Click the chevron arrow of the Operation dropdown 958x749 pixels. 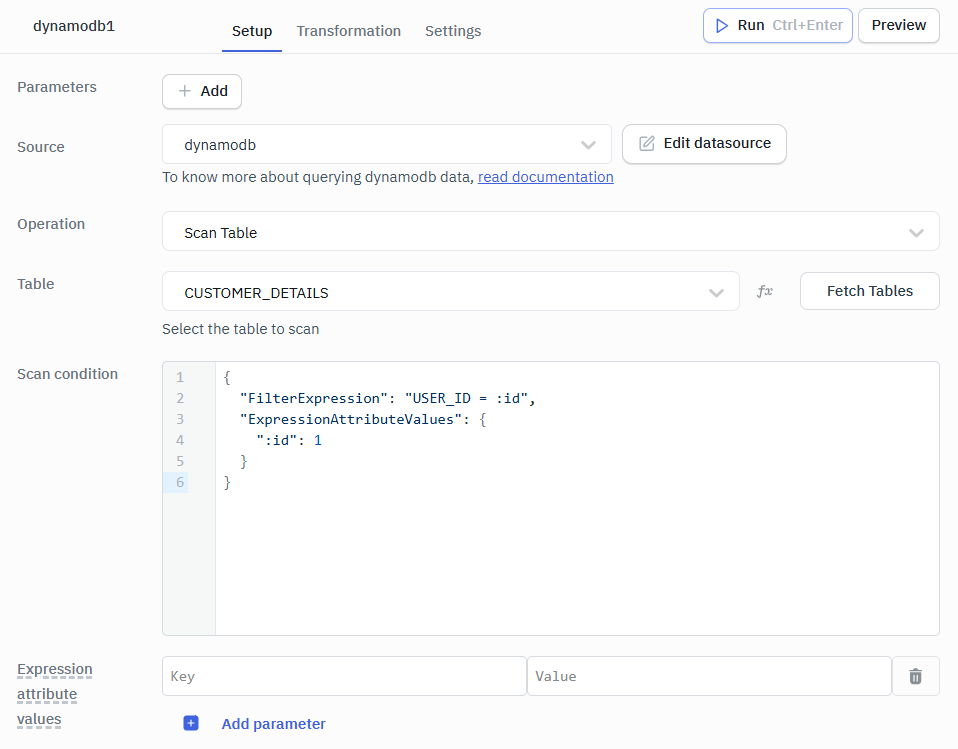(916, 233)
